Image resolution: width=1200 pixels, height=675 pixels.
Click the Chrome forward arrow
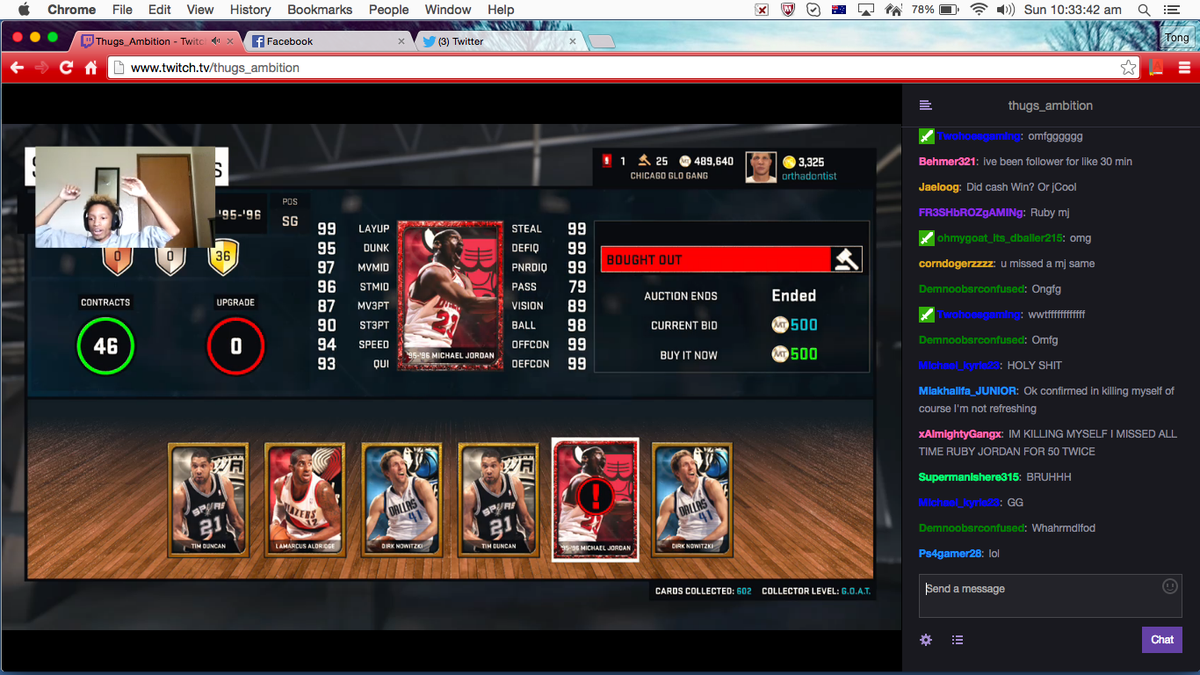pyautogui.click(x=42, y=68)
